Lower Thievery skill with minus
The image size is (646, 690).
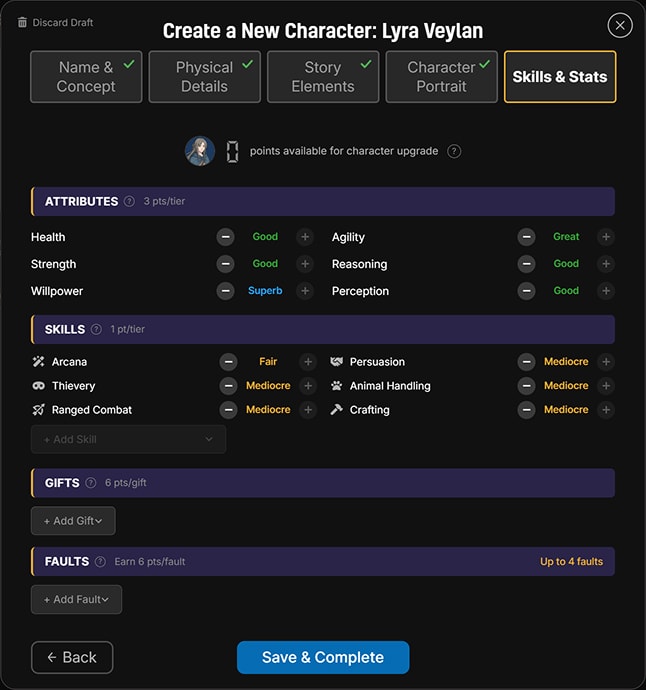click(x=228, y=386)
